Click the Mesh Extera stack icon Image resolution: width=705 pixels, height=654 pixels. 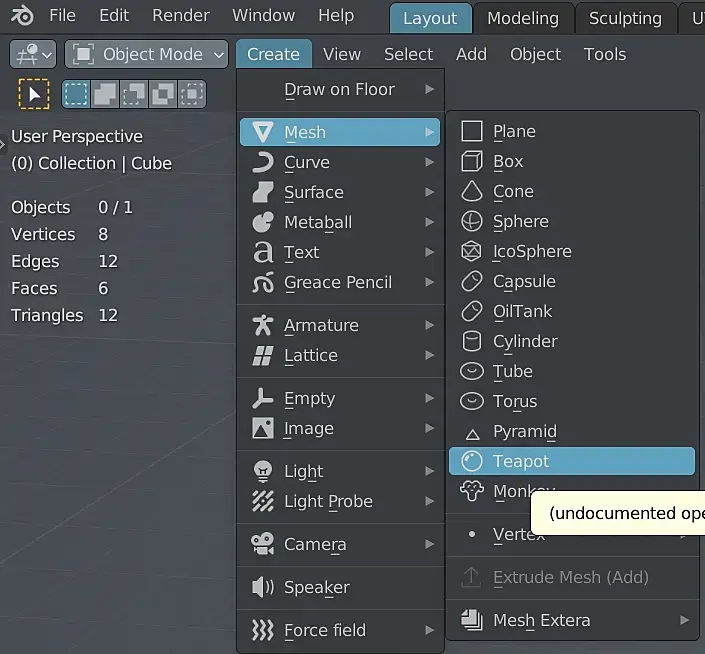click(x=472, y=620)
